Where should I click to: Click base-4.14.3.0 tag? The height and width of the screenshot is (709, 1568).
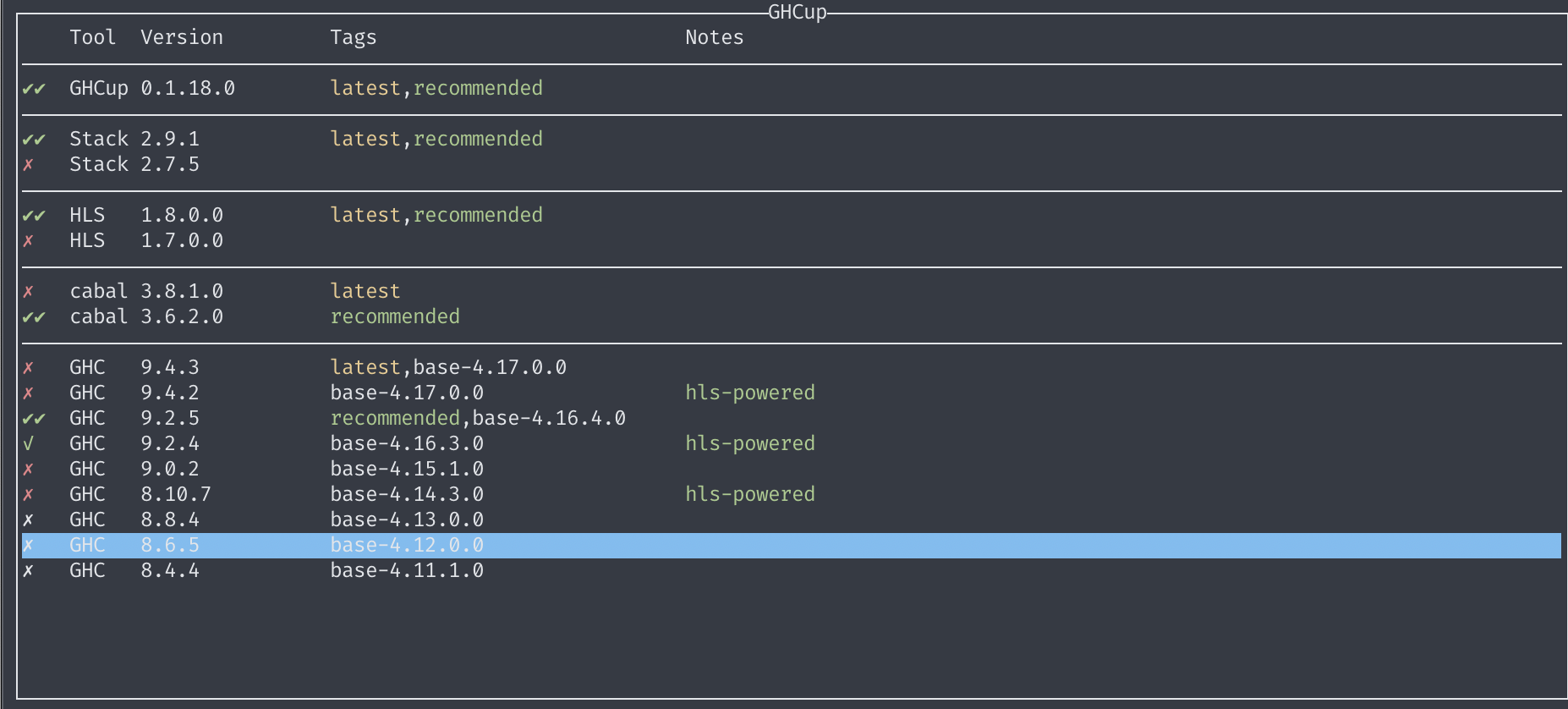coord(407,494)
